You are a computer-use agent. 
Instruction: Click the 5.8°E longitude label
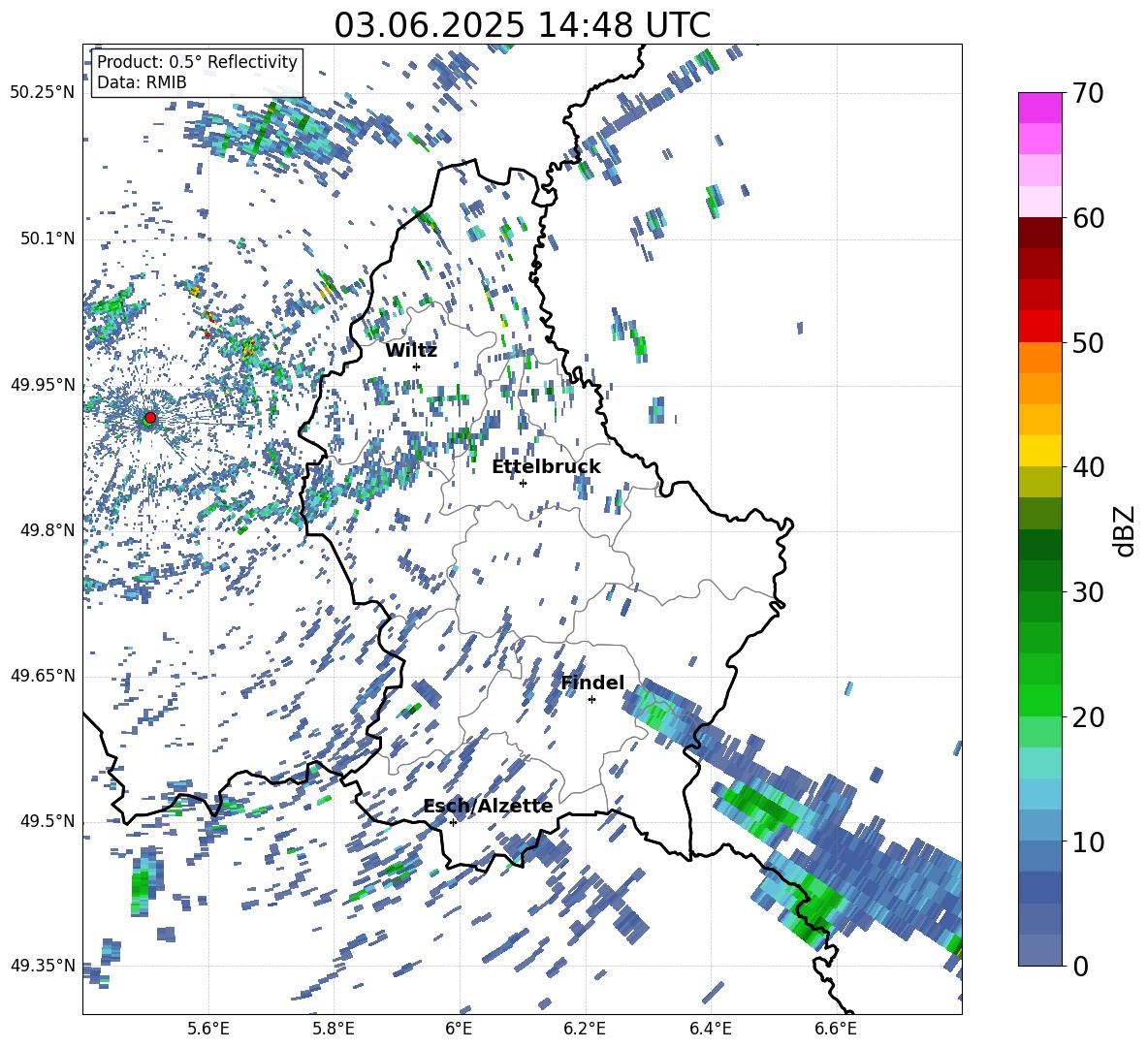click(x=334, y=1030)
